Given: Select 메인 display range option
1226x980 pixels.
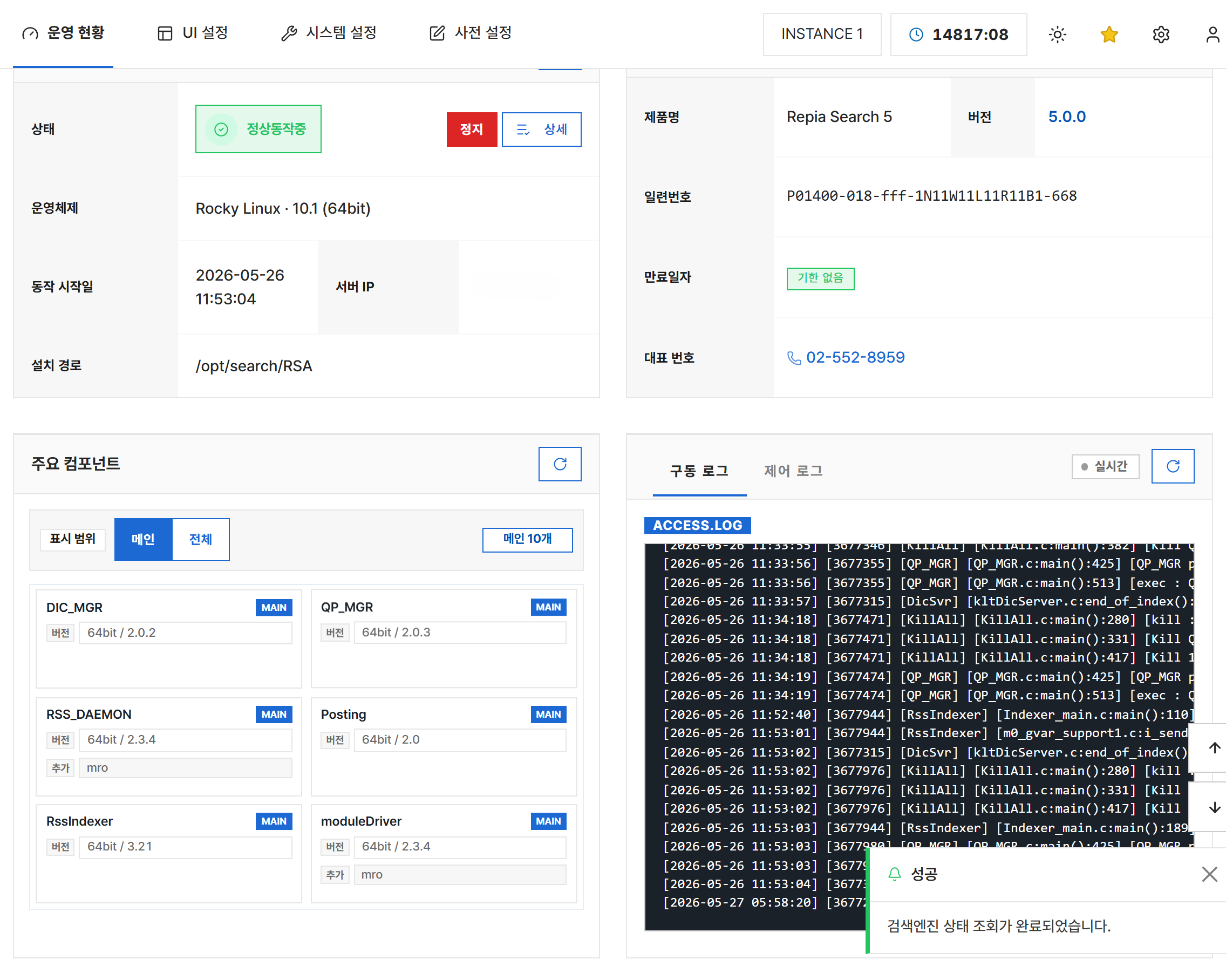Looking at the screenshot, I should 144,539.
